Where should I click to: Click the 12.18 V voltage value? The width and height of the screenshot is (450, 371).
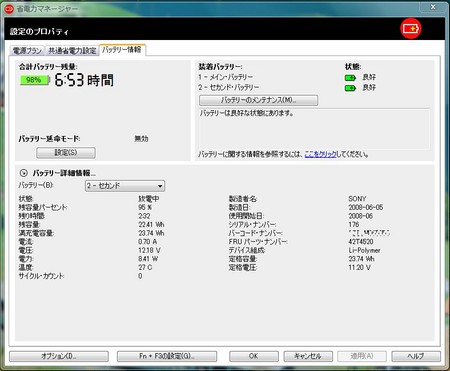click(149, 250)
